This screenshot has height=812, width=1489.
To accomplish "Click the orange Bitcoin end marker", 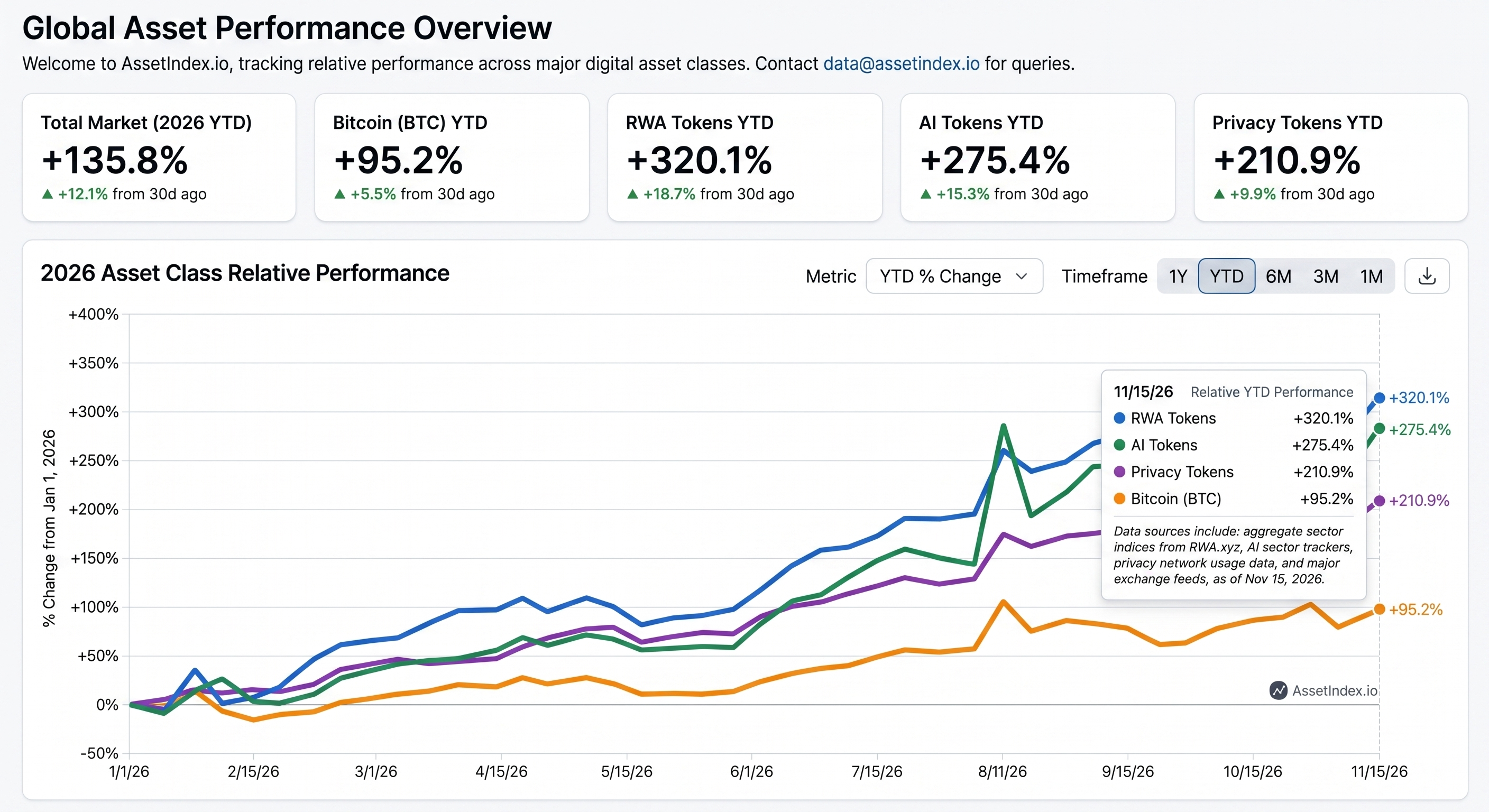I will pos(1379,609).
